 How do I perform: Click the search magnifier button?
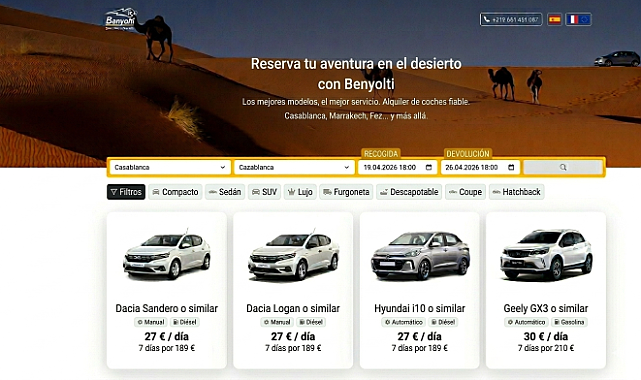(x=563, y=167)
